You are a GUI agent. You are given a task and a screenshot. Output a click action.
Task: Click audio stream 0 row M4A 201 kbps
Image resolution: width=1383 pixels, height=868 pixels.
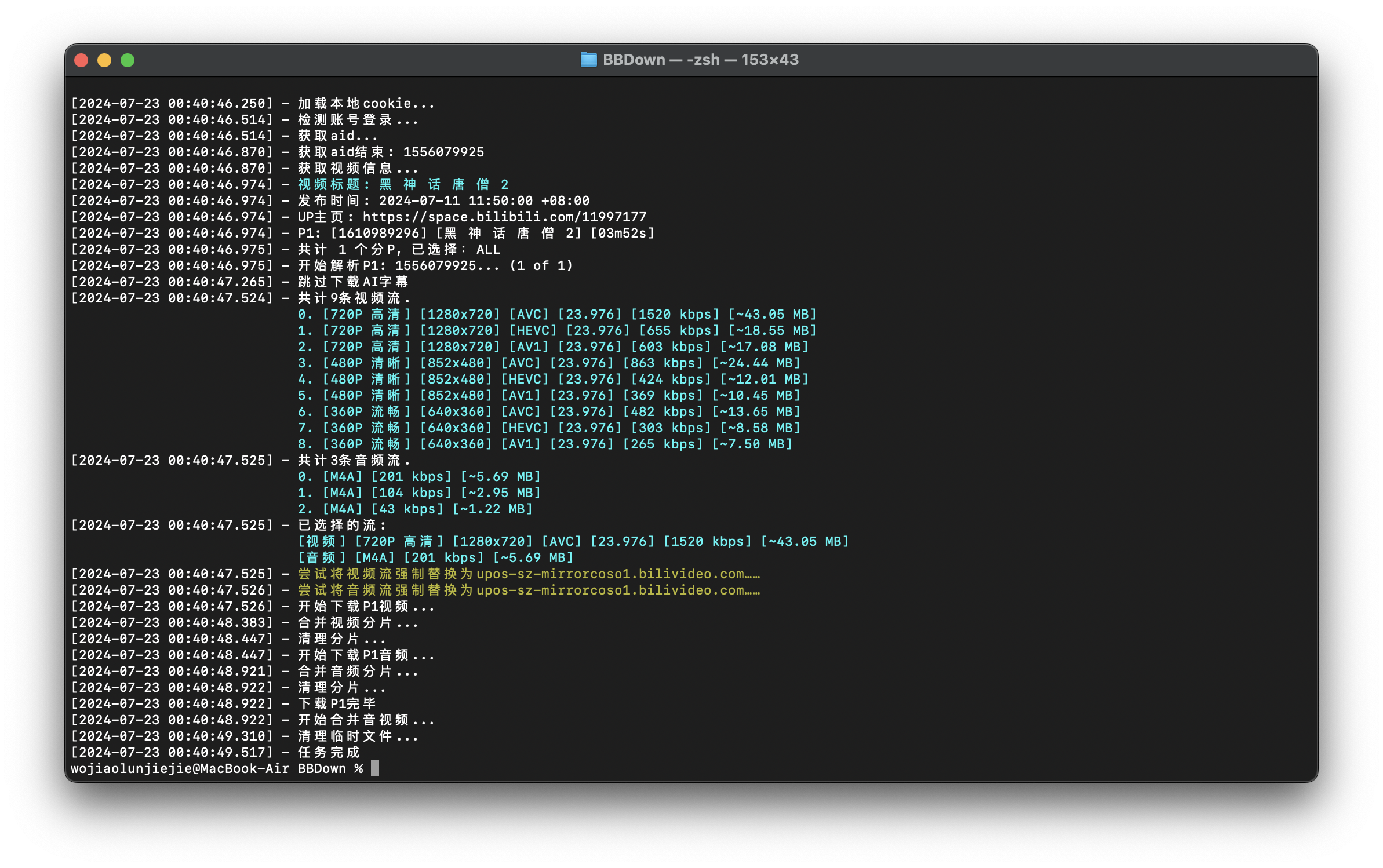[419, 476]
